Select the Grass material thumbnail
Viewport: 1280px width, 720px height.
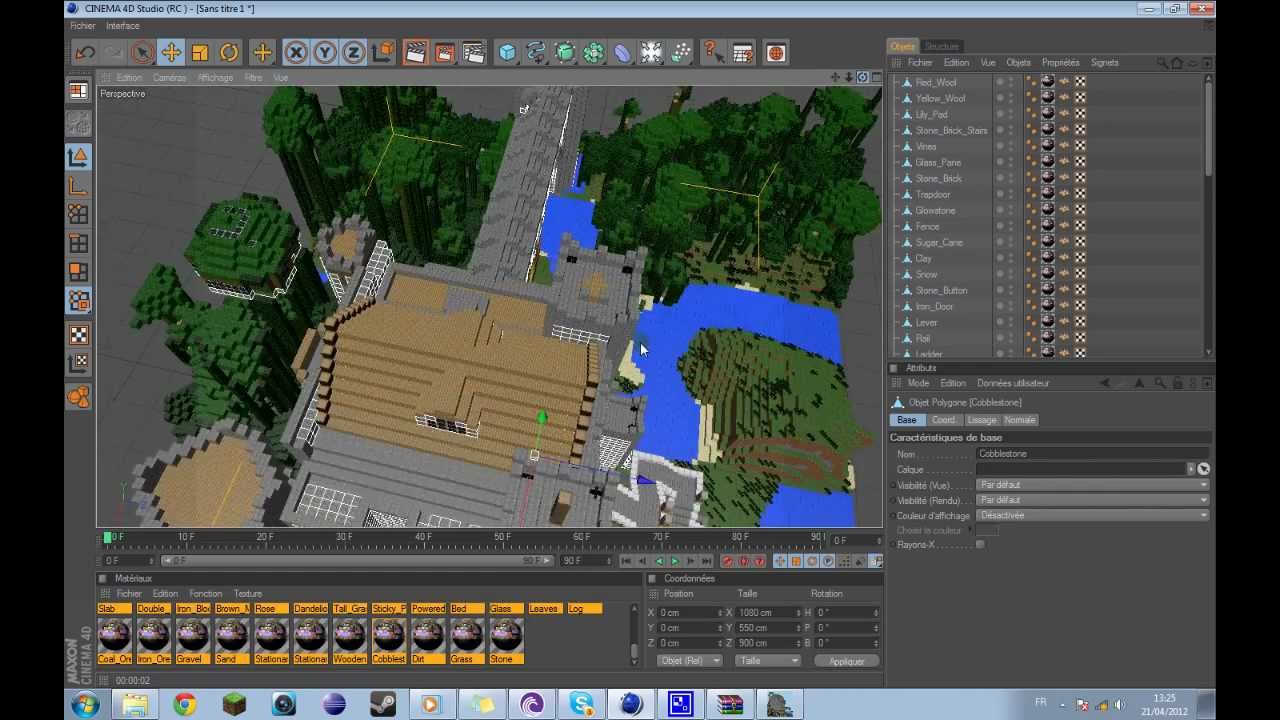click(466, 635)
